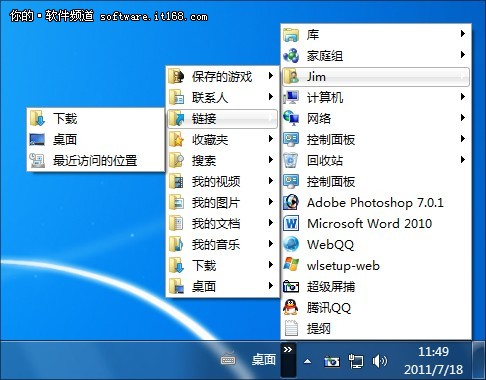Image resolution: width=486 pixels, height=380 pixels.
Task: Expand the 库 submenu arrow
Action: (x=463, y=34)
